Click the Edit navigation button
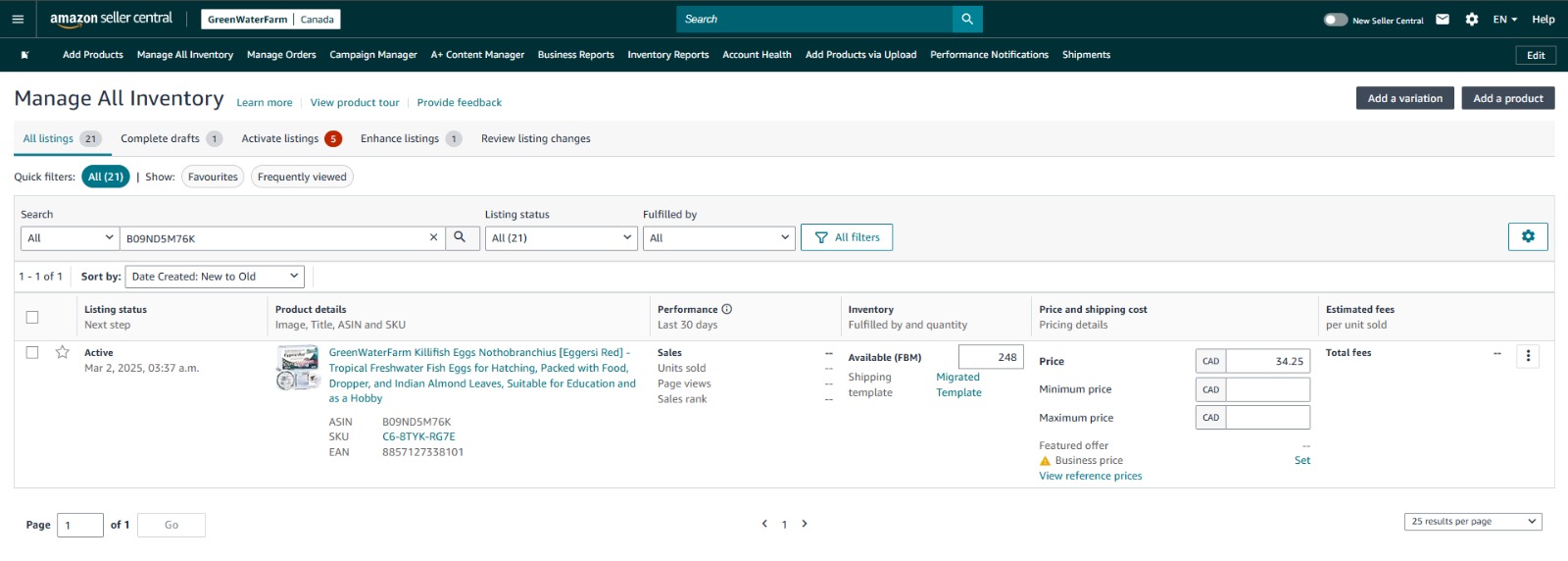This screenshot has width=1568, height=561. [x=1536, y=55]
